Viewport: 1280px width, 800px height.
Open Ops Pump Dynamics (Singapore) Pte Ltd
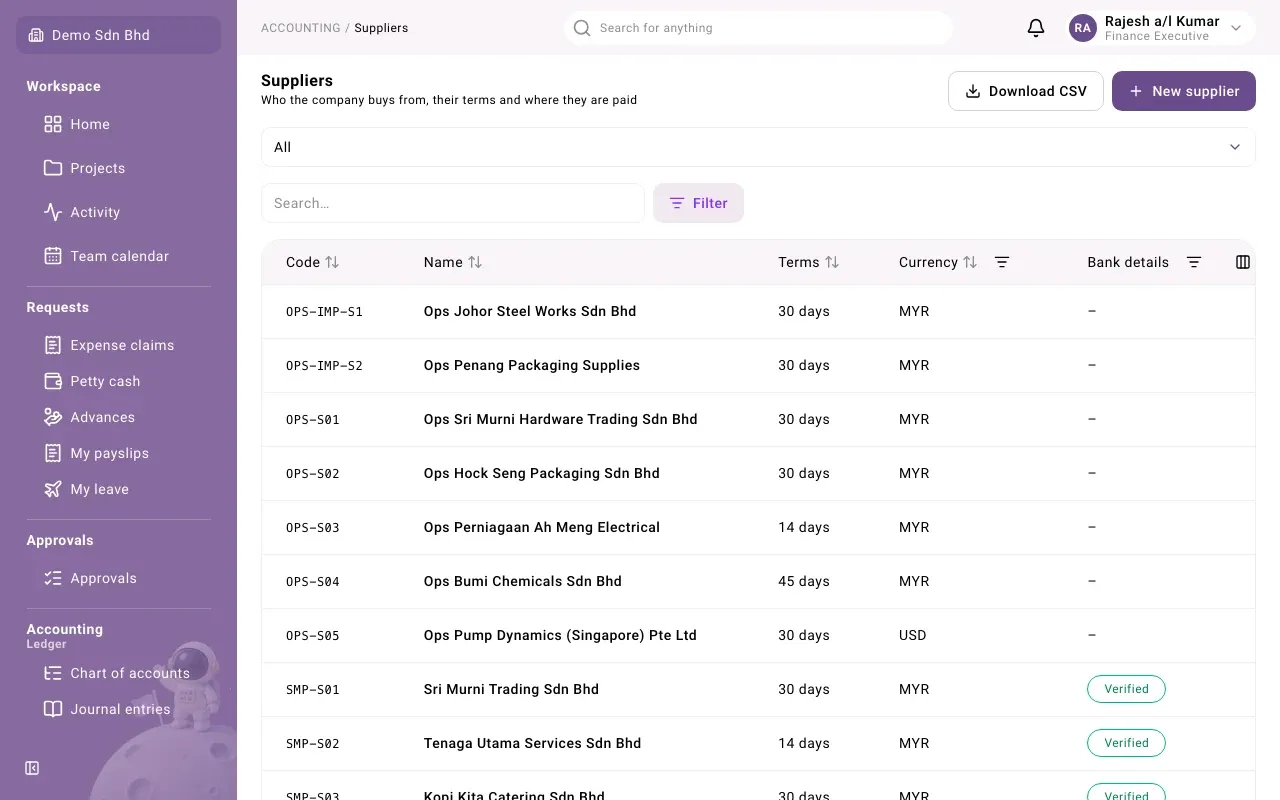pos(560,635)
